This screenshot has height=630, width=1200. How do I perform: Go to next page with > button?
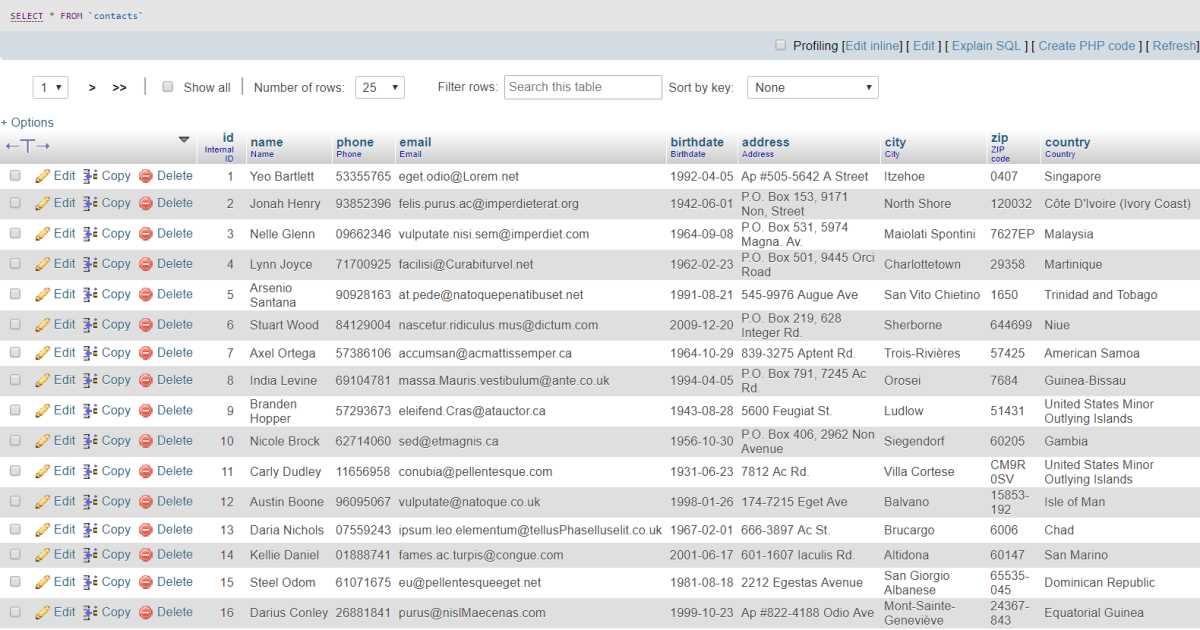(x=92, y=88)
